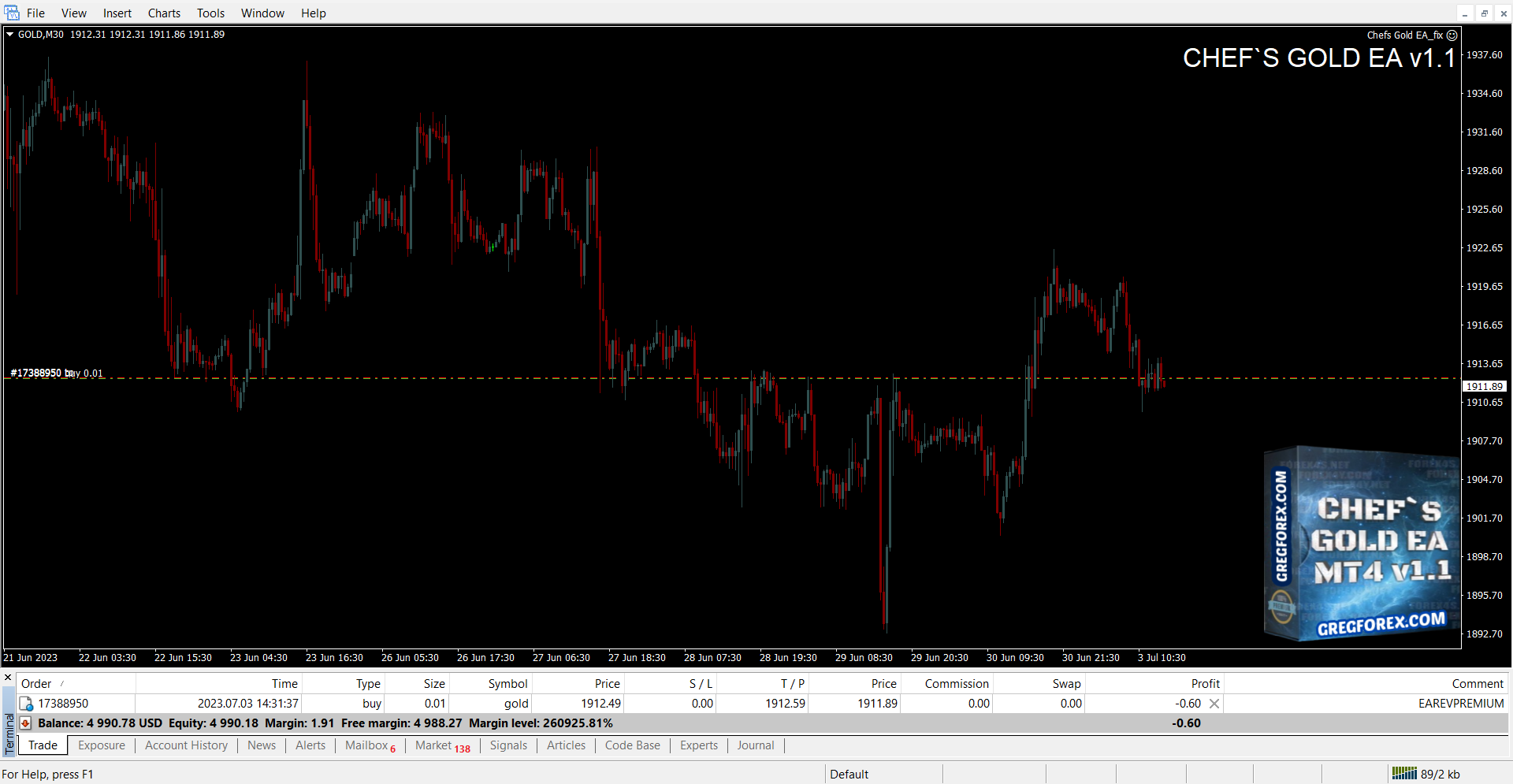Switch to the Account History tab
The height and width of the screenshot is (784, 1513).
click(186, 745)
